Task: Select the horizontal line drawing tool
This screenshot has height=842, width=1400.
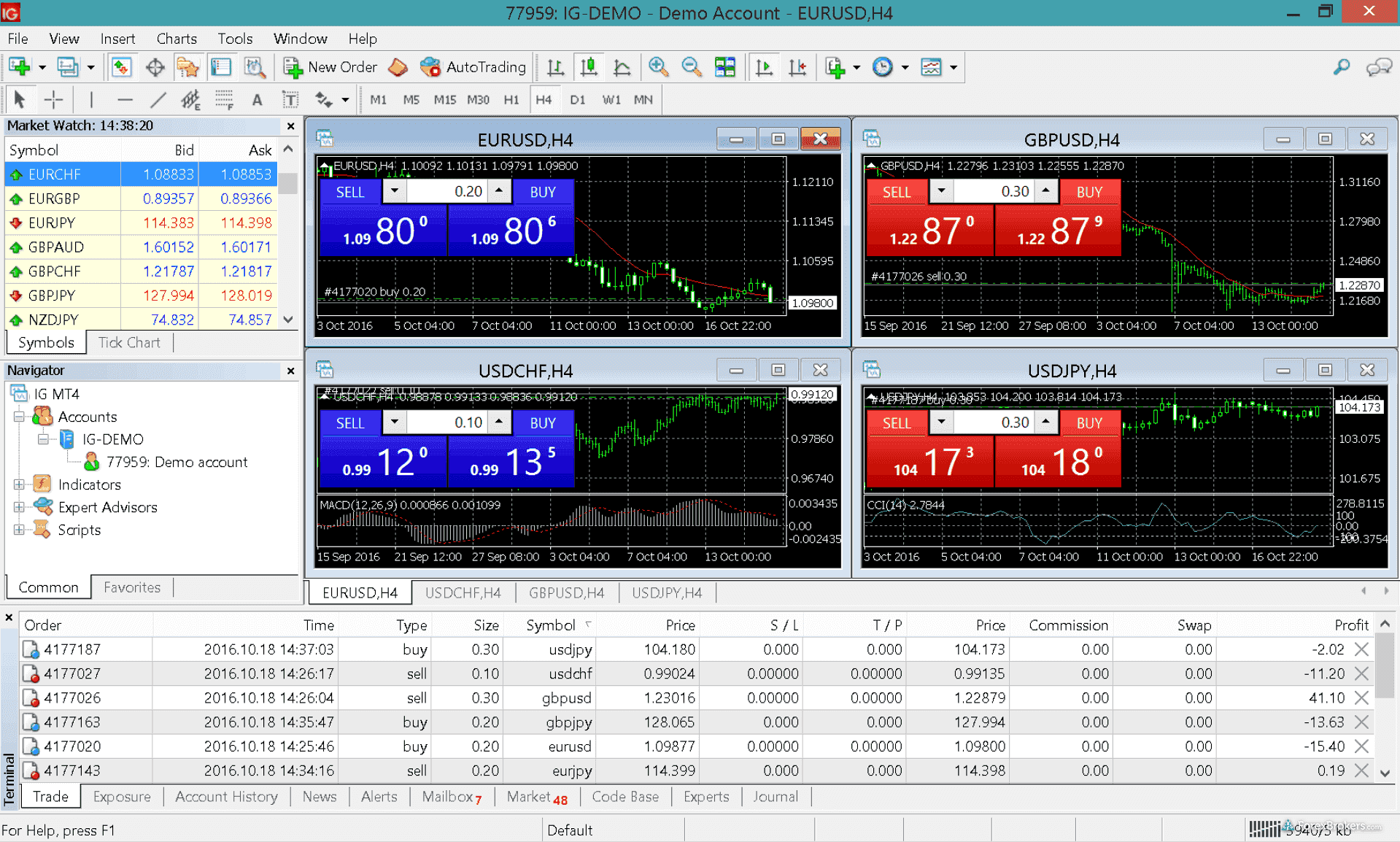Action: (x=125, y=99)
